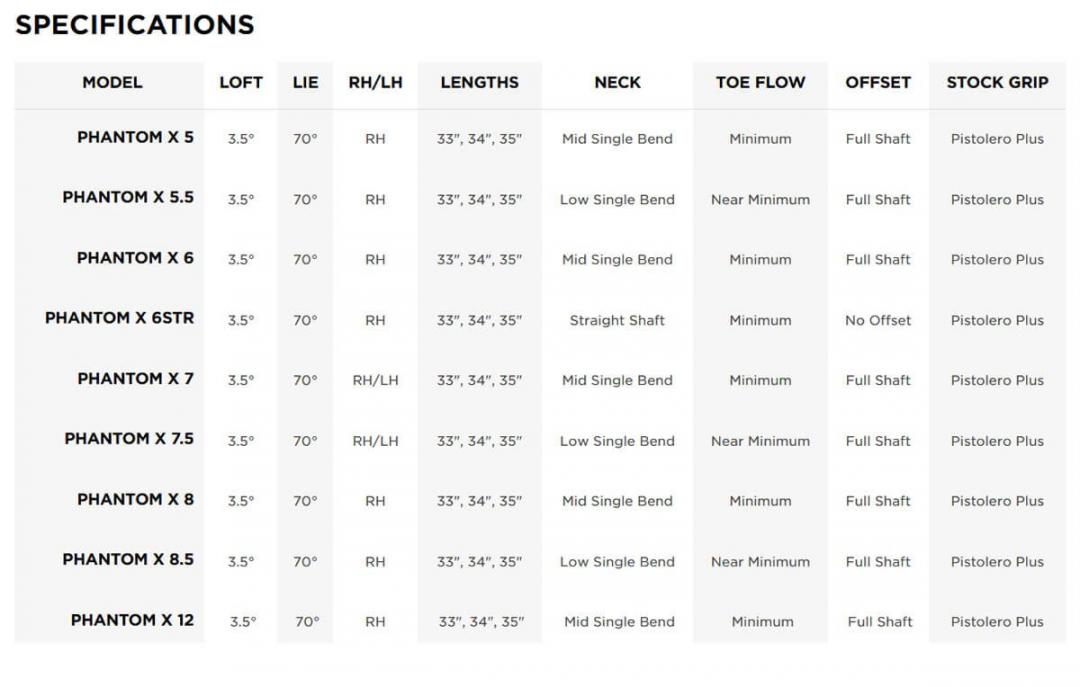Click the PHANTOM X 12 model name
This screenshot has height=687, width=1080.
click(132, 620)
